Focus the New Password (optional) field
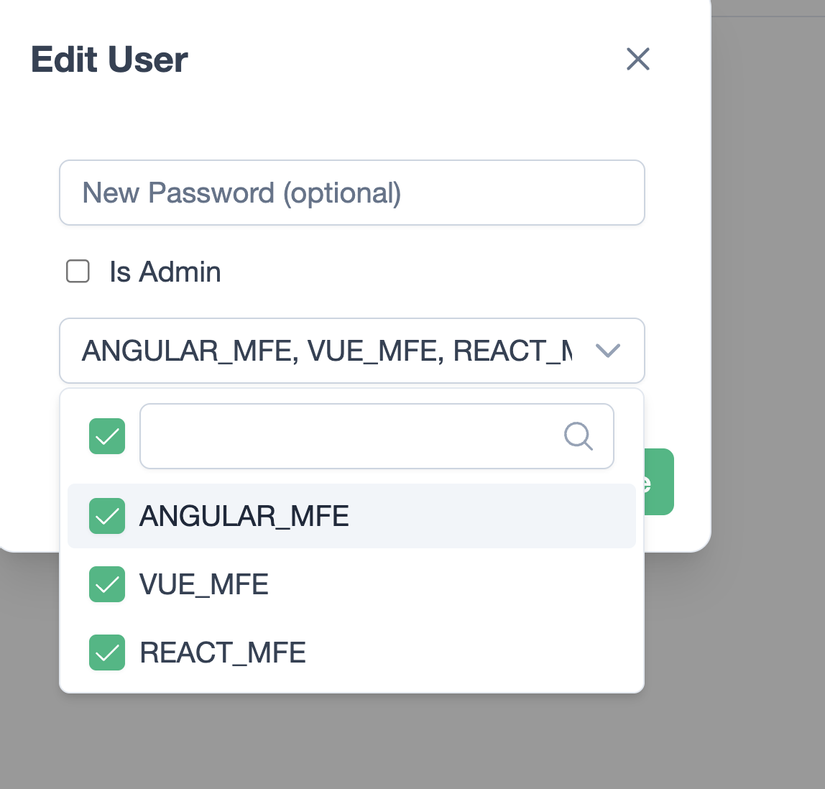The image size is (825, 789). click(x=352, y=192)
